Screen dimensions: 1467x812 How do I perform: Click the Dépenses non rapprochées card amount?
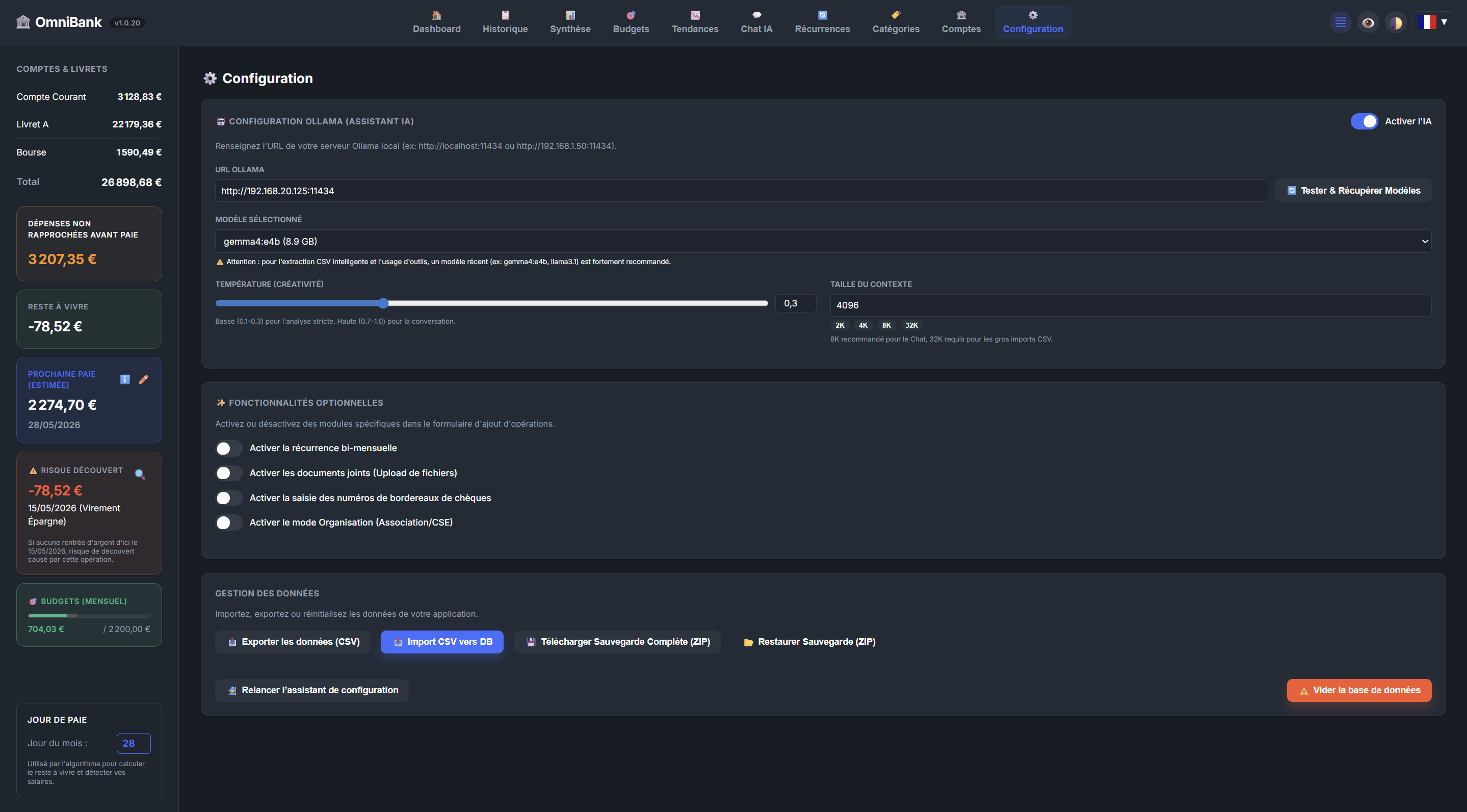point(62,259)
